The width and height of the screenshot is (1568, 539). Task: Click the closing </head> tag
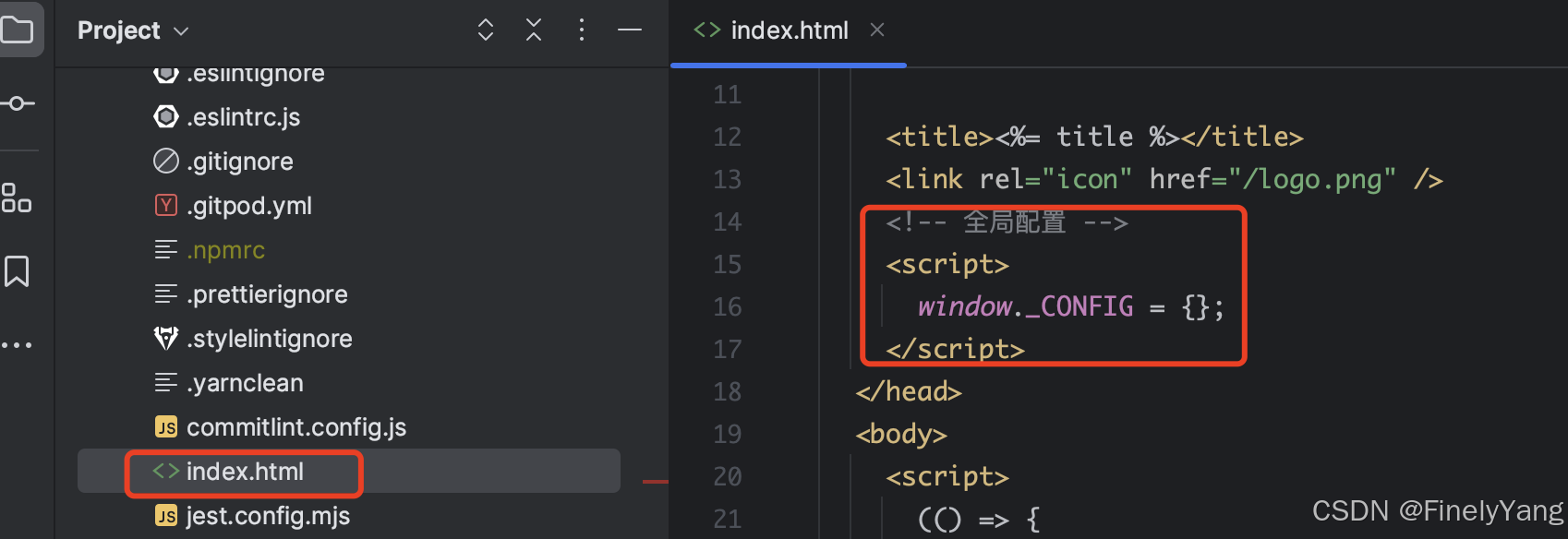click(909, 391)
